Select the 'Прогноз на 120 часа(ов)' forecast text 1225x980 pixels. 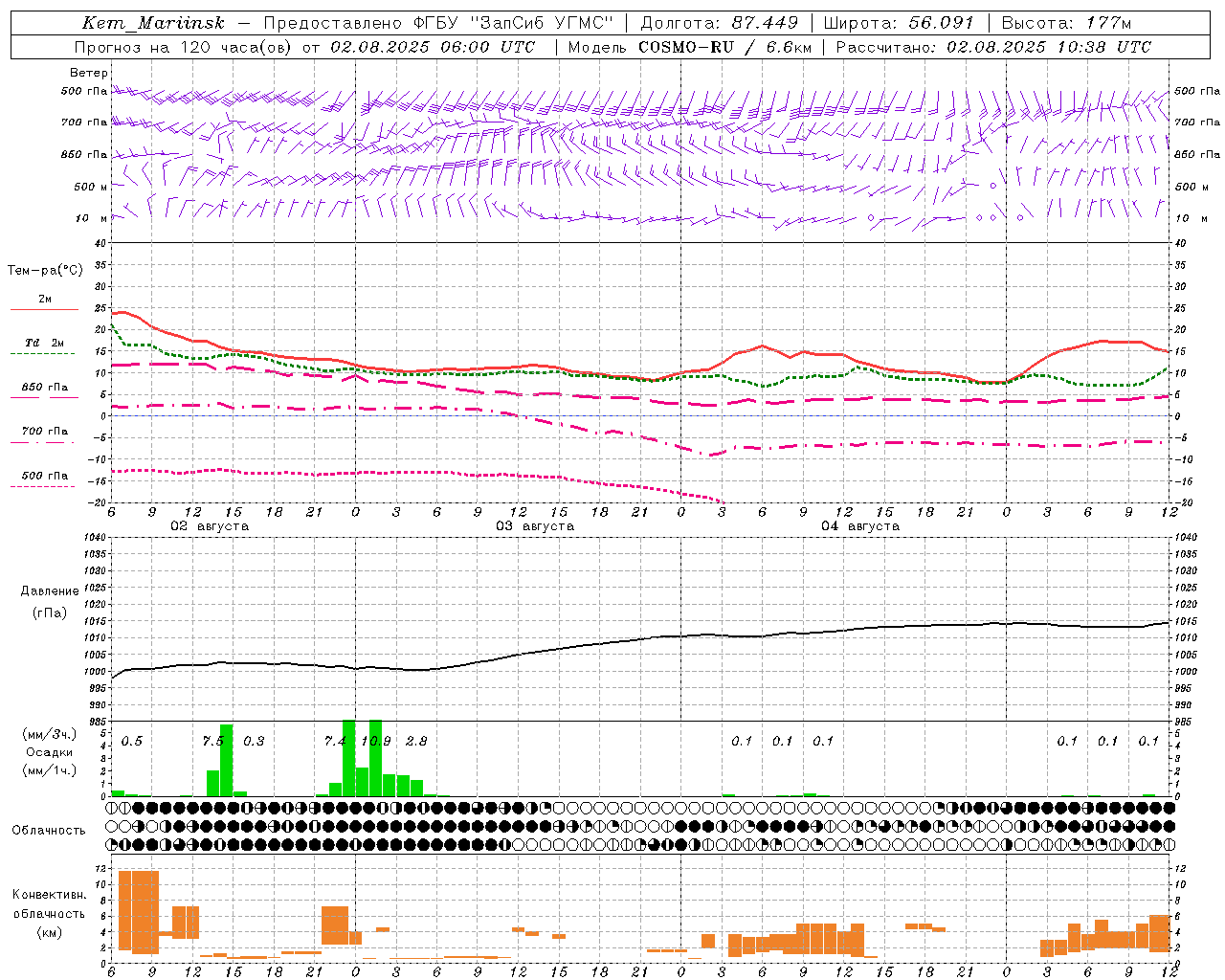pyautogui.click(x=186, y=46)
